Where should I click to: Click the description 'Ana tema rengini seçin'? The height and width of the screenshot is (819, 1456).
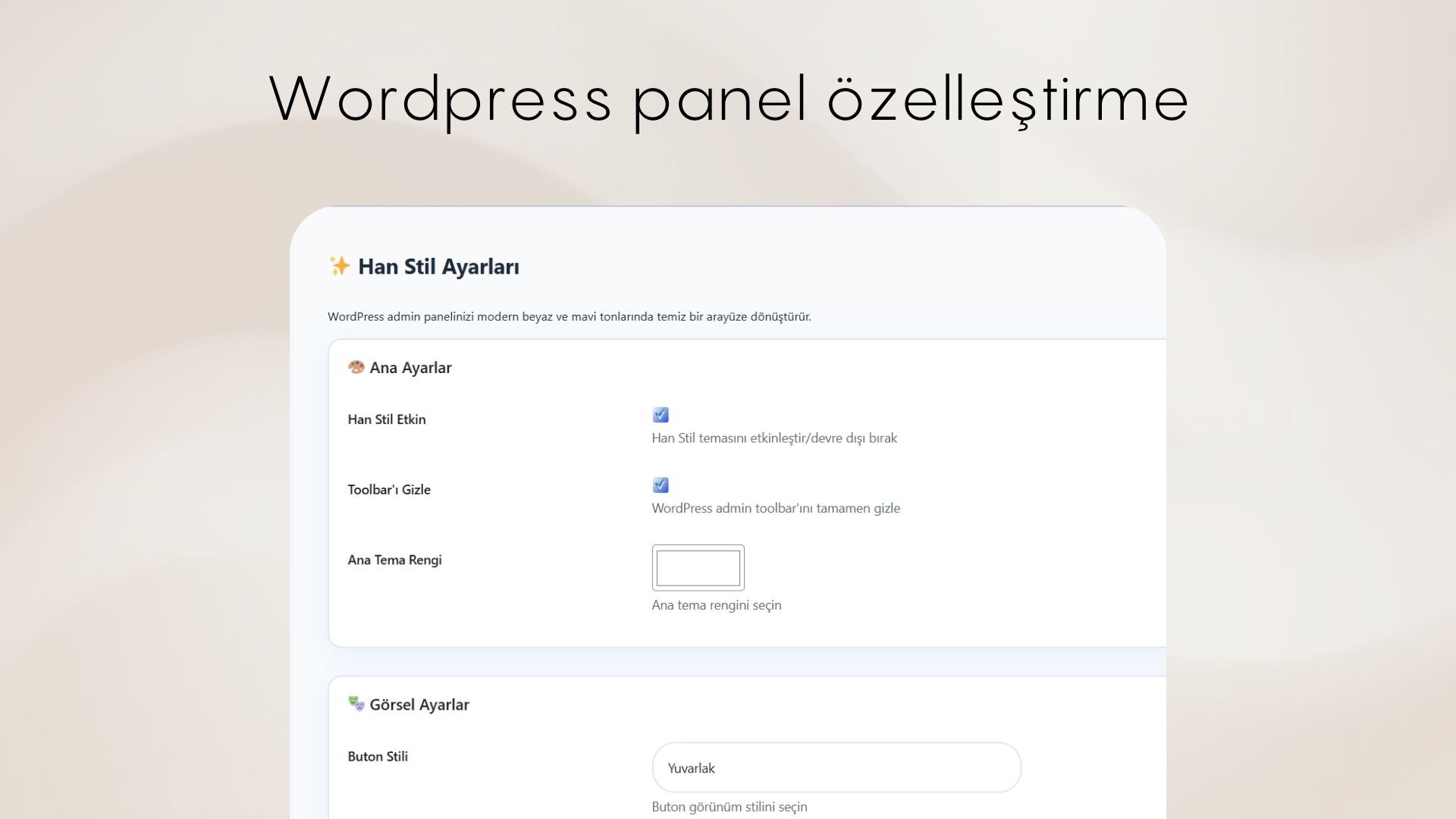coord(717,605)
